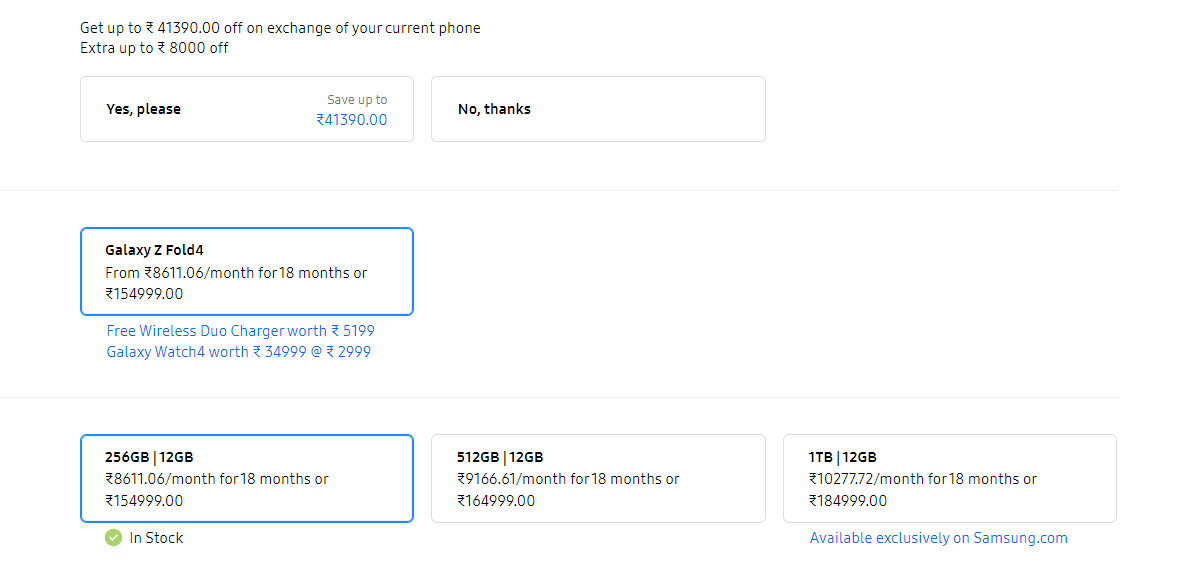Select the Galaxy Z Fold4 model card
The width and height of the screenshot is (1200, 564).
(246, 271)
